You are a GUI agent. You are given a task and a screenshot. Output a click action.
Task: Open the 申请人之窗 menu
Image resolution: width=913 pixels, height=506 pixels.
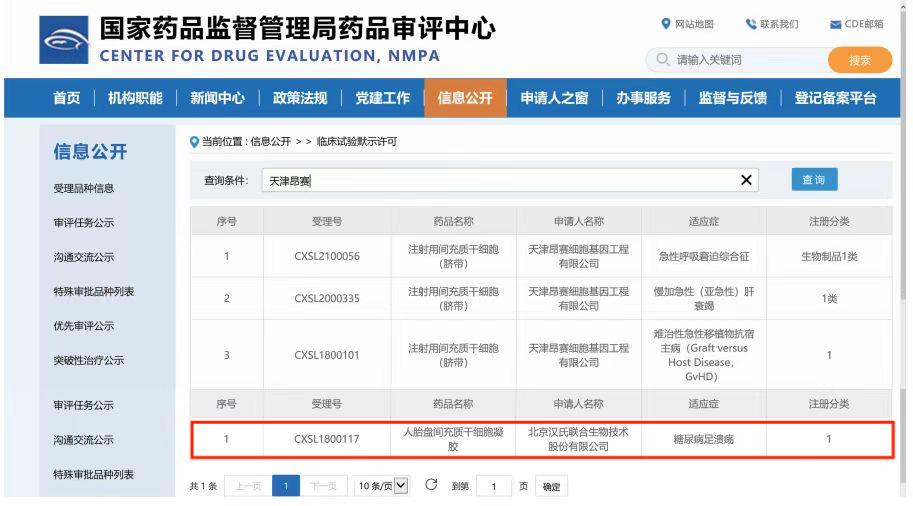click(x=554, y=98)
